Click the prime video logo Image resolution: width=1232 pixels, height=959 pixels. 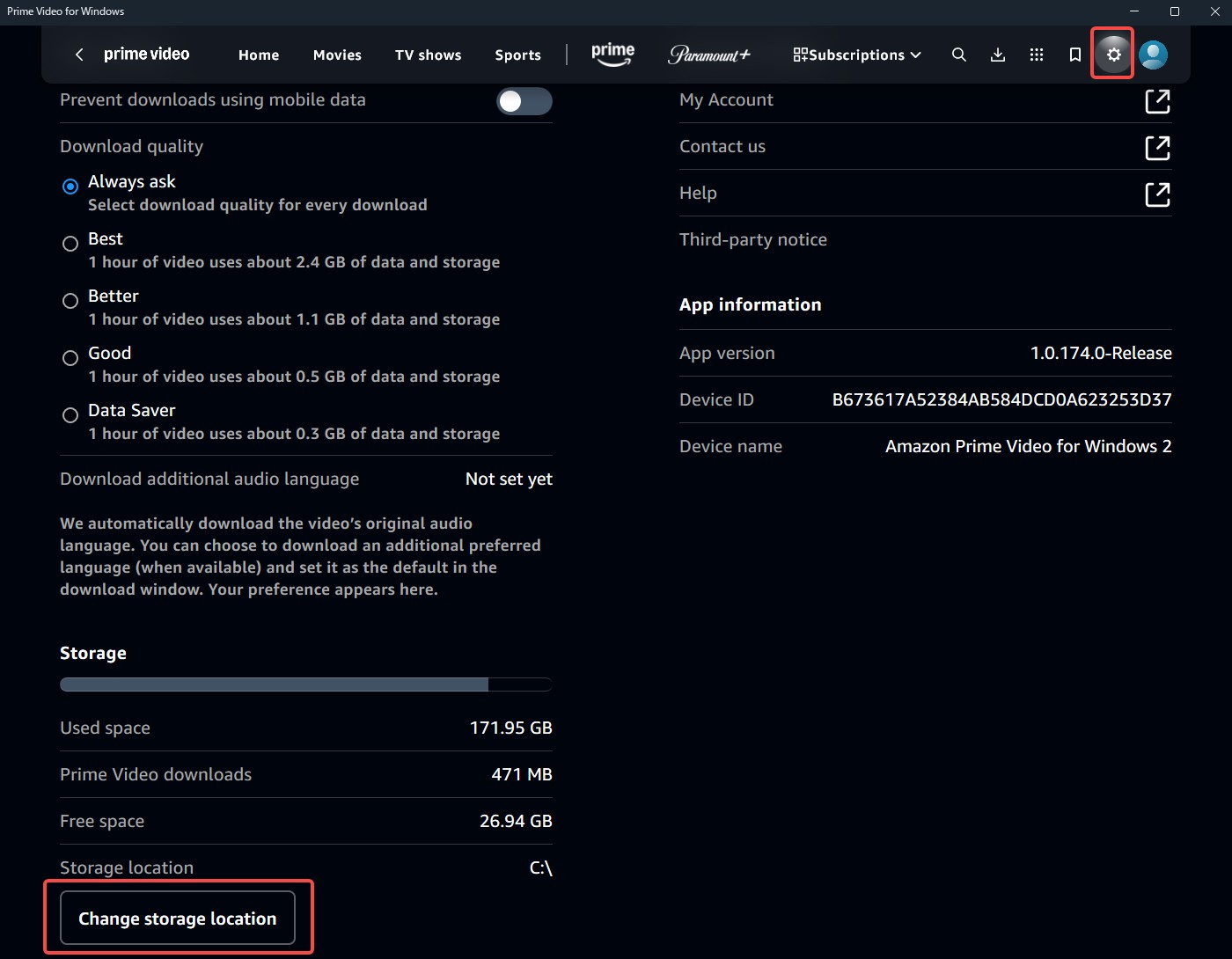point(146,55)
